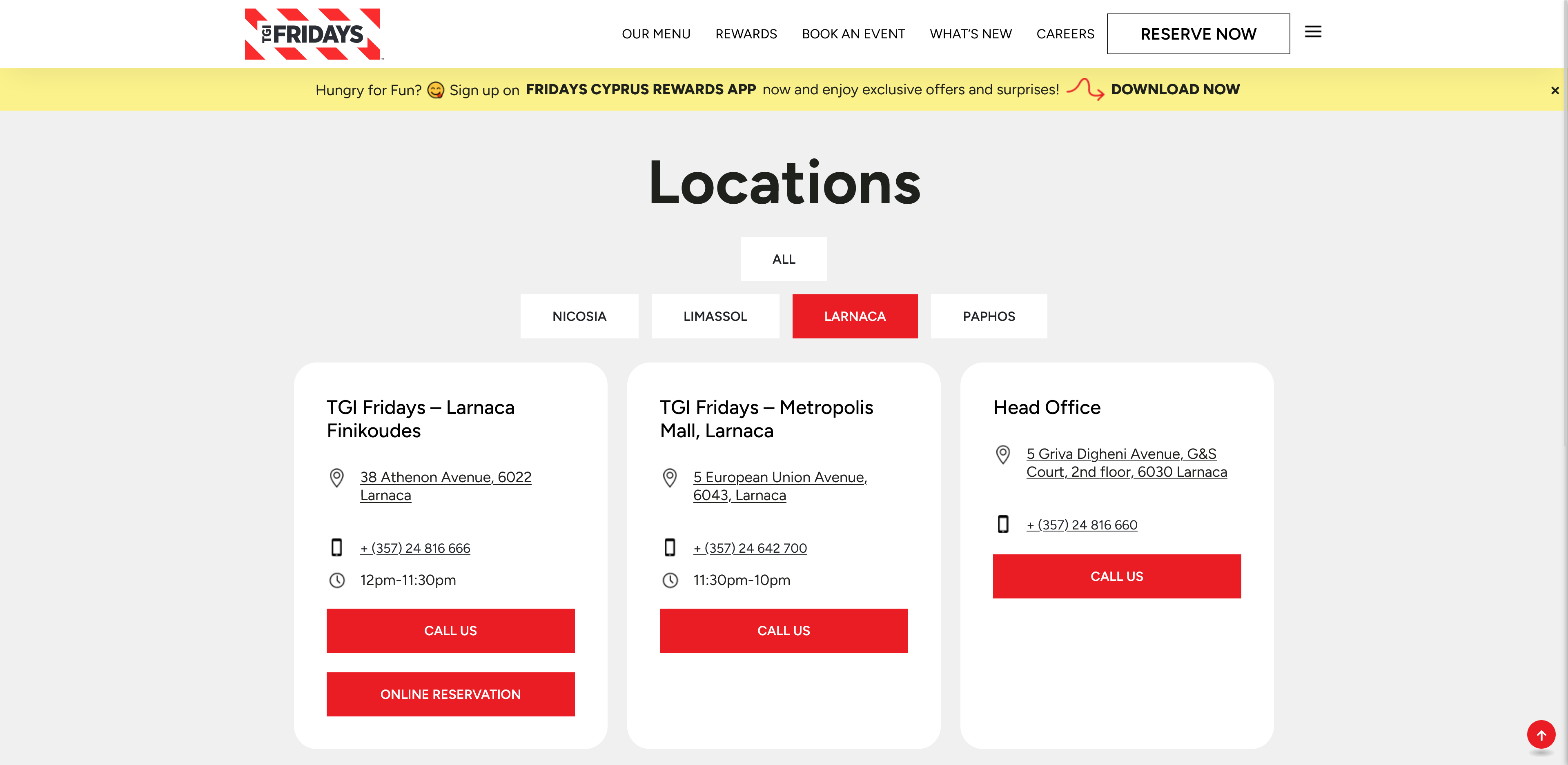Switch to the PAPHOS location filter
Viewport: 1568px width, 765px height.
tap(989, 316)
